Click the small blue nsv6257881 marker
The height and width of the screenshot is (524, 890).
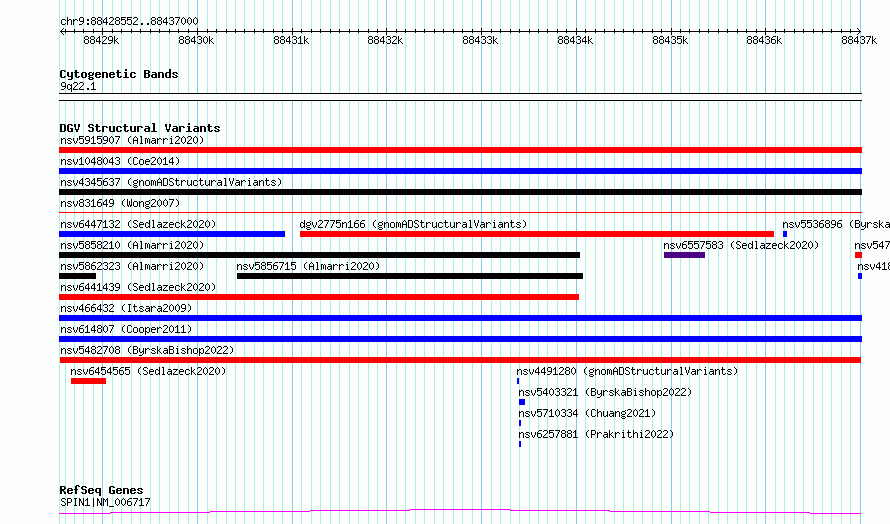(520, 444)
